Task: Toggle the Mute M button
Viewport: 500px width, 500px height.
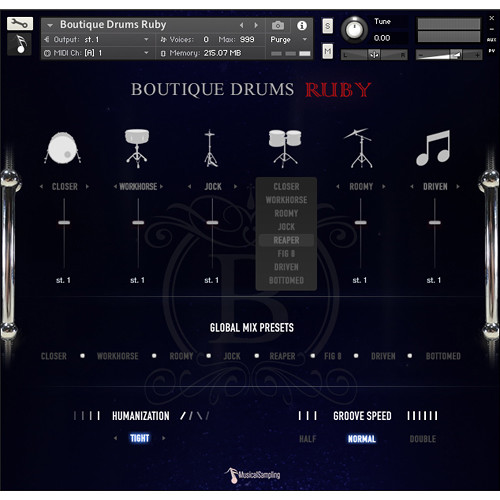Action: click(327, 51)
